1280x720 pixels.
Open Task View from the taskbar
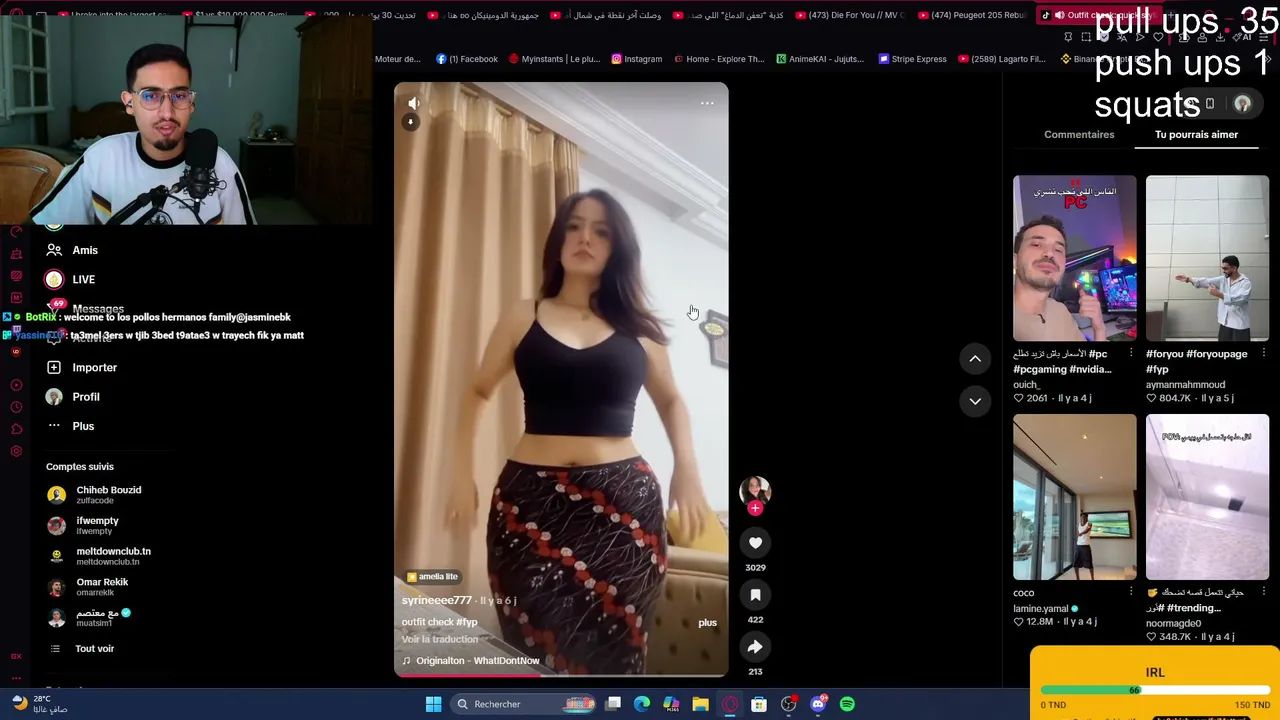click(613, 704)
